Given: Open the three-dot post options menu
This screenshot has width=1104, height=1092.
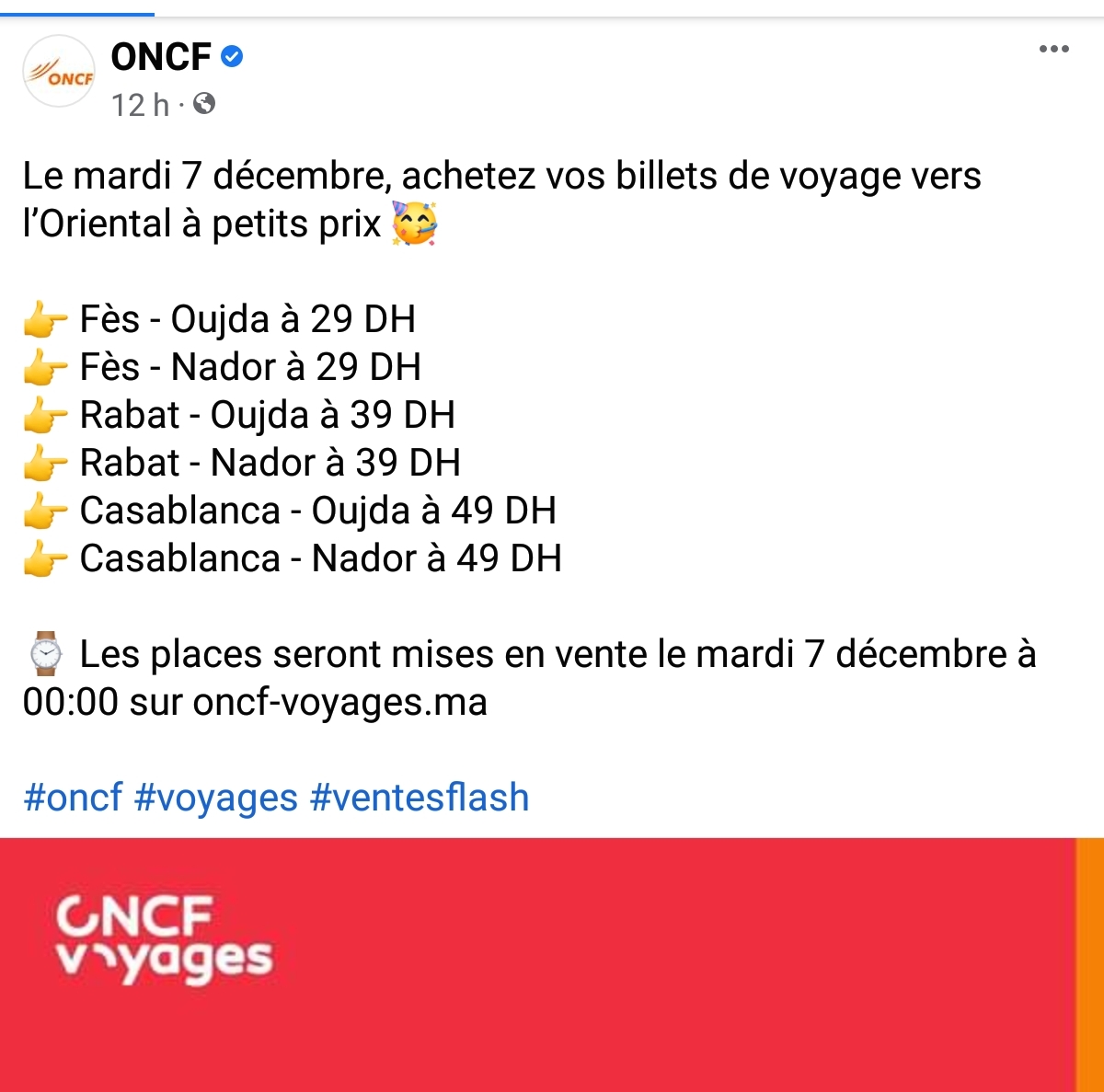Looking at the screenshot, I should point(1053,49).
